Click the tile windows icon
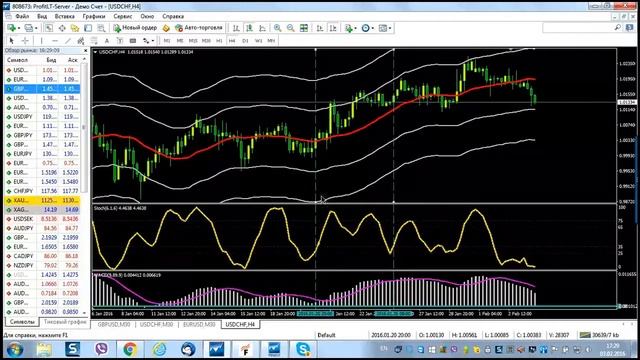The image size is (640, 360). pos(304,28)
